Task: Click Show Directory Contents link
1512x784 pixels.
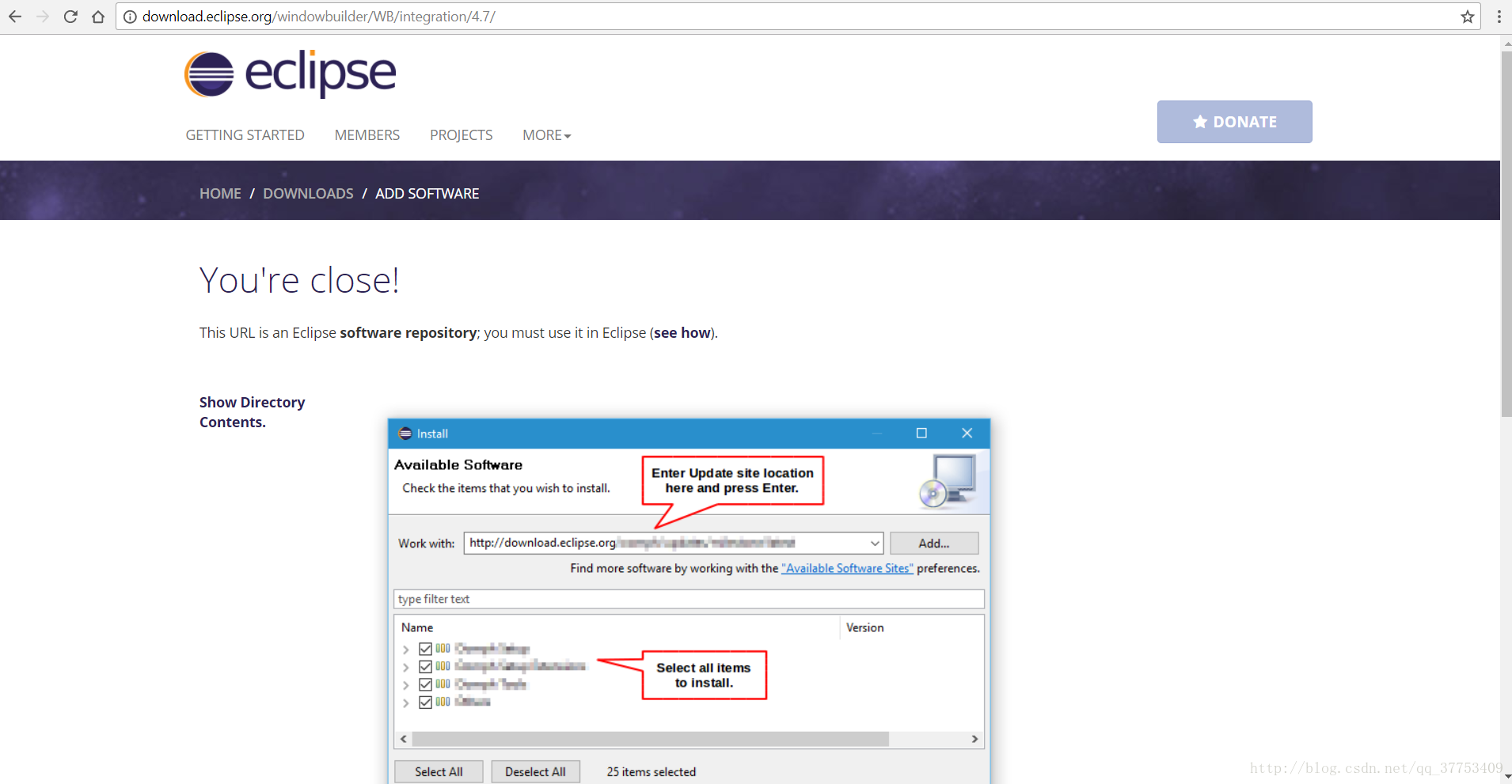Action: pos(252,412)
